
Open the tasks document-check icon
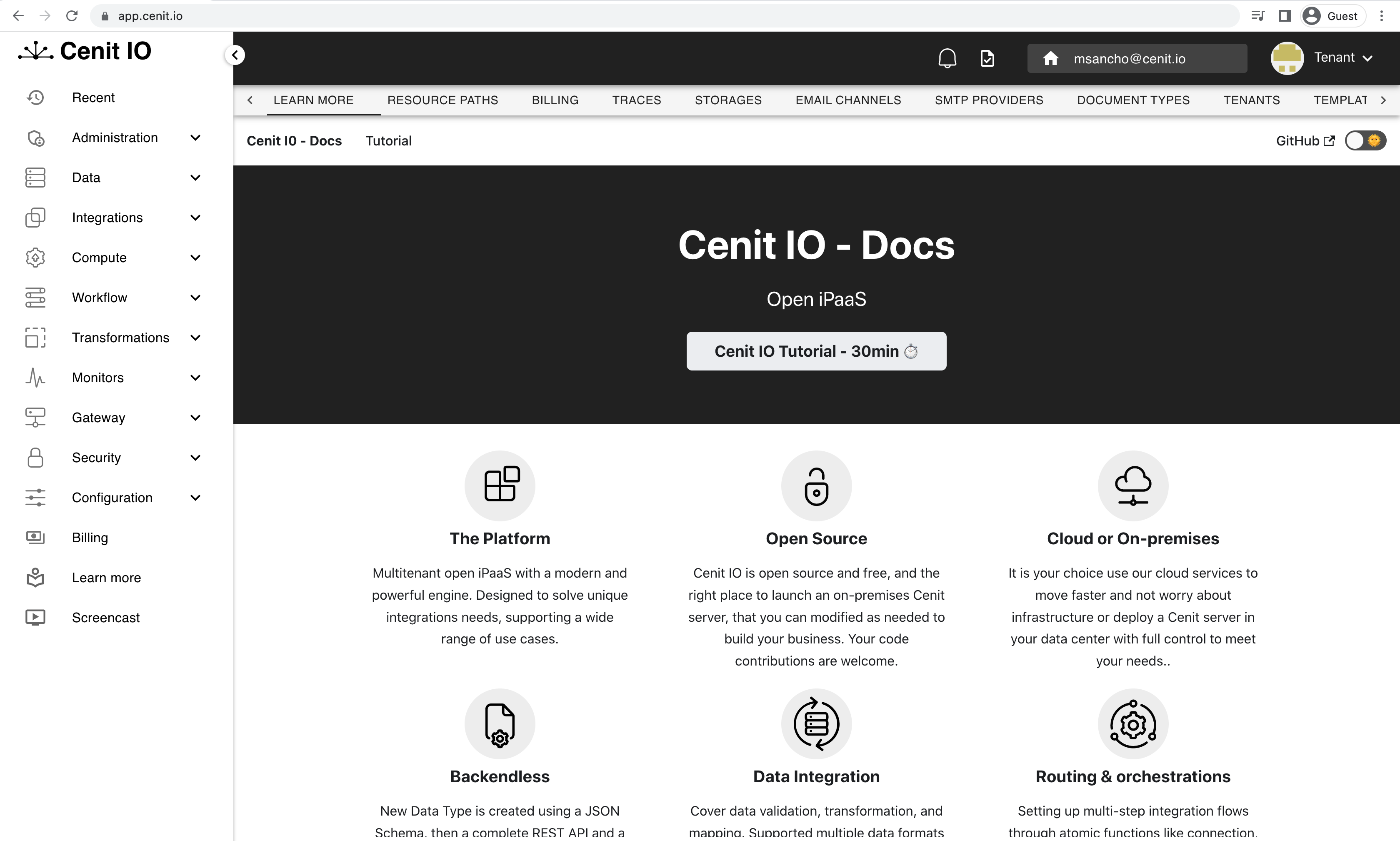pyautogui.click(x=987, y=58)
